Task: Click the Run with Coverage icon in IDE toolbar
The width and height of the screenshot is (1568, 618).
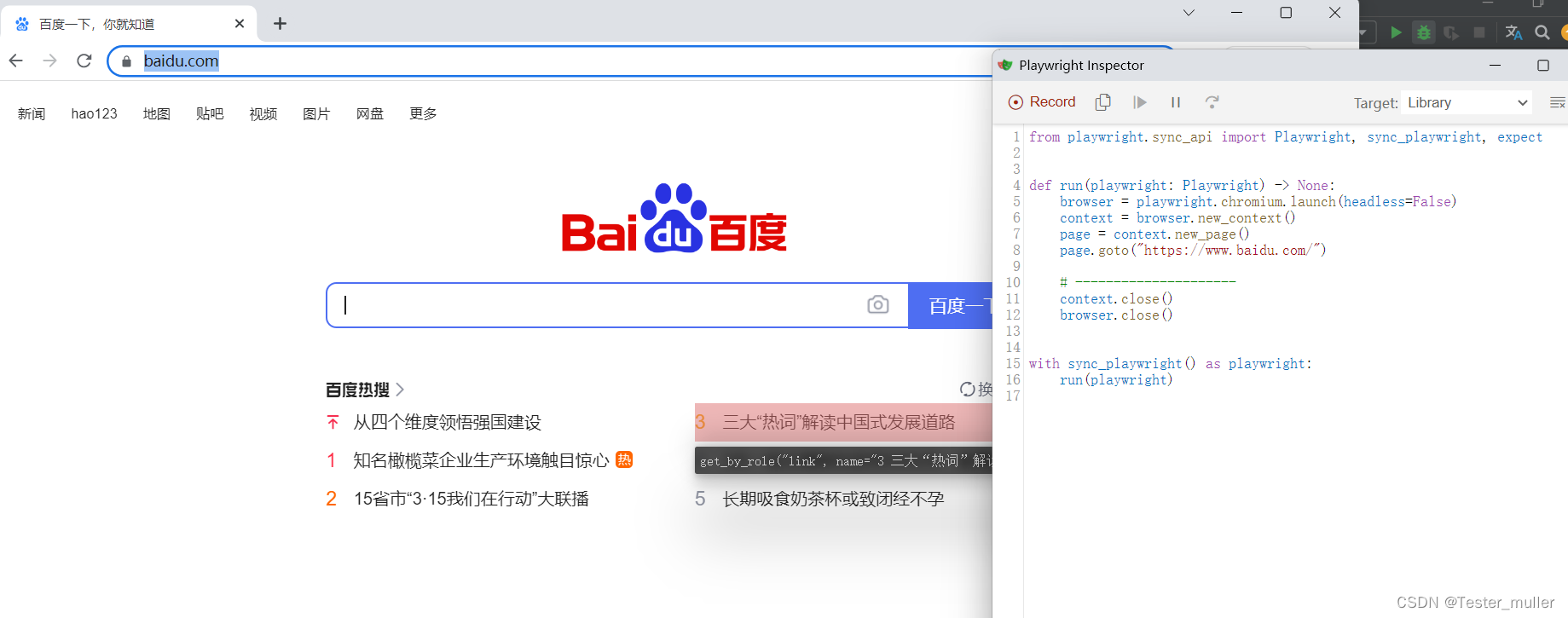Action: pyautogui.click(x=1451, y=32)
